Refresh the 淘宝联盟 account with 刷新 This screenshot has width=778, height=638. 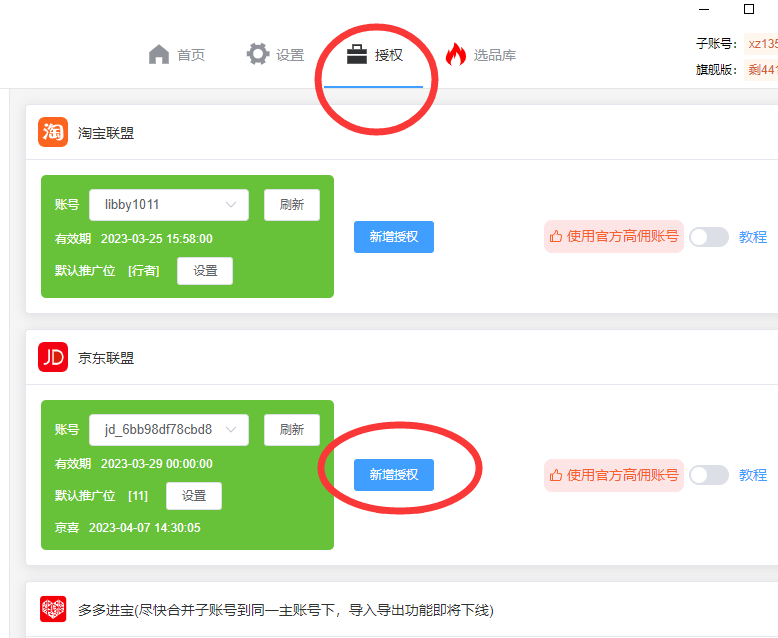(292, 204)
